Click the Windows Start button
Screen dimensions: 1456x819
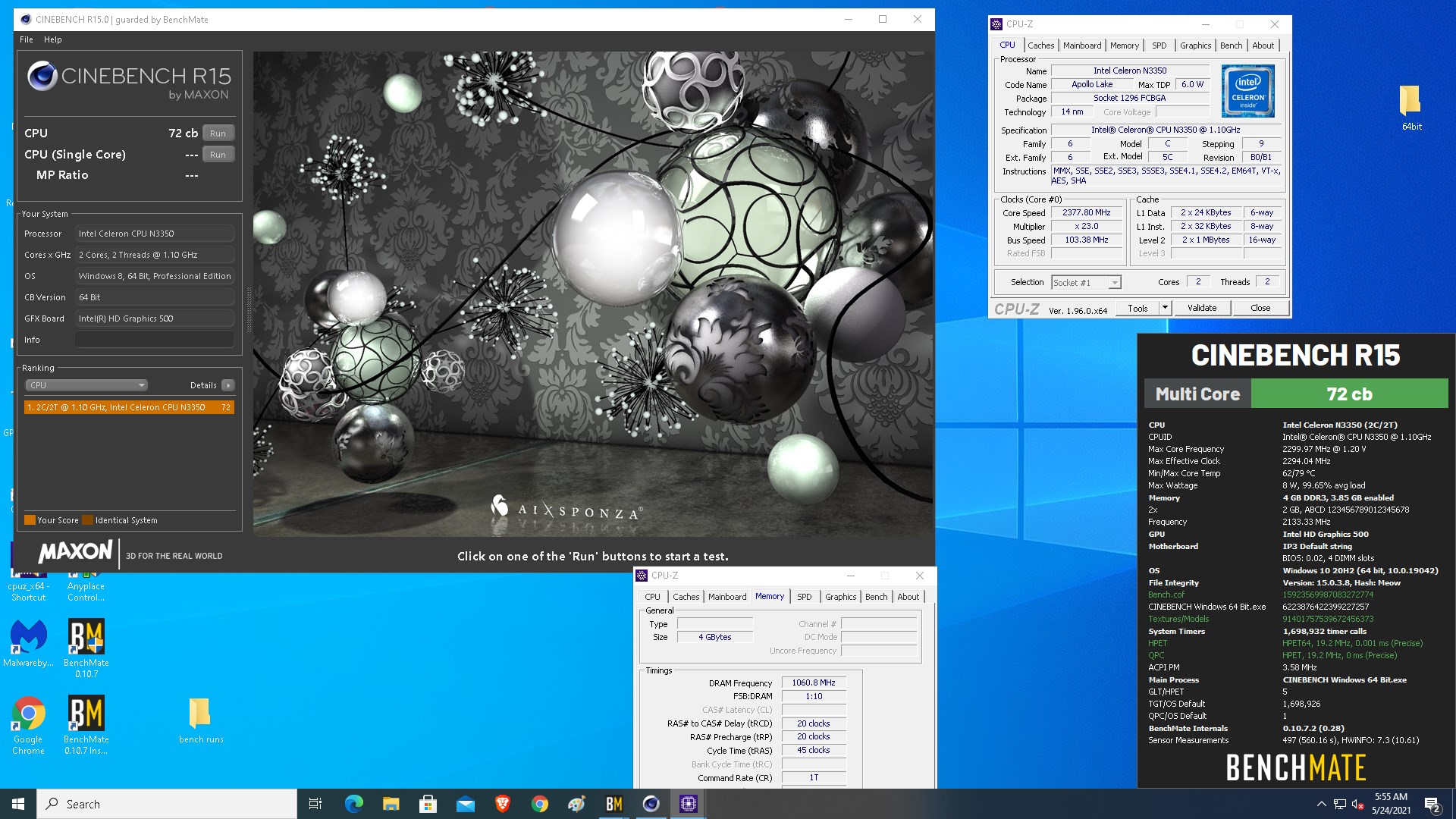click(x=18, y=804)
